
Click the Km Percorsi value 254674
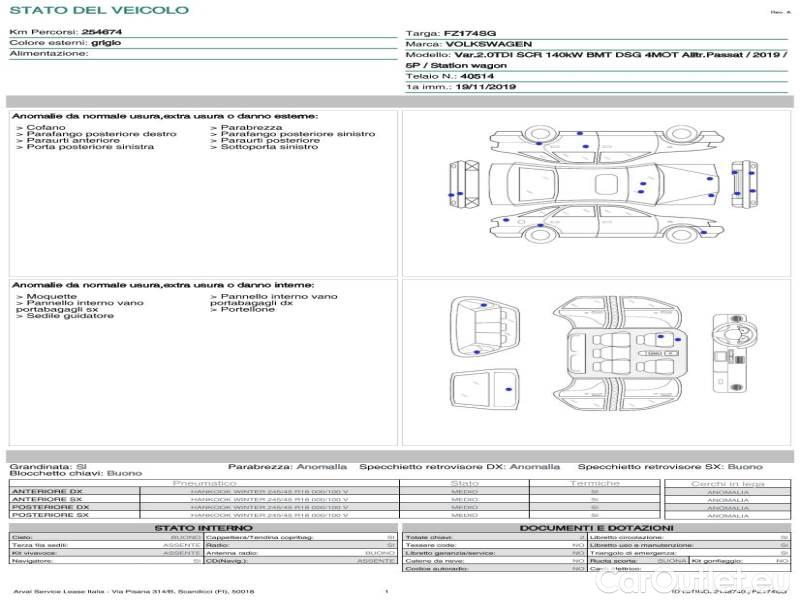point(114,33)
